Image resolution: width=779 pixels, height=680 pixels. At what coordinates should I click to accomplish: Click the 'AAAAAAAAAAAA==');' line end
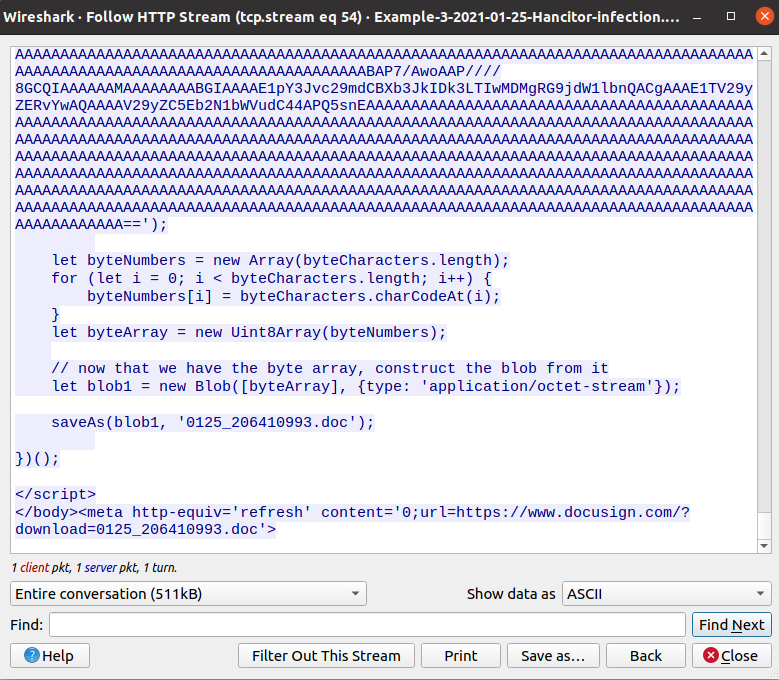[x=91, y=225]
